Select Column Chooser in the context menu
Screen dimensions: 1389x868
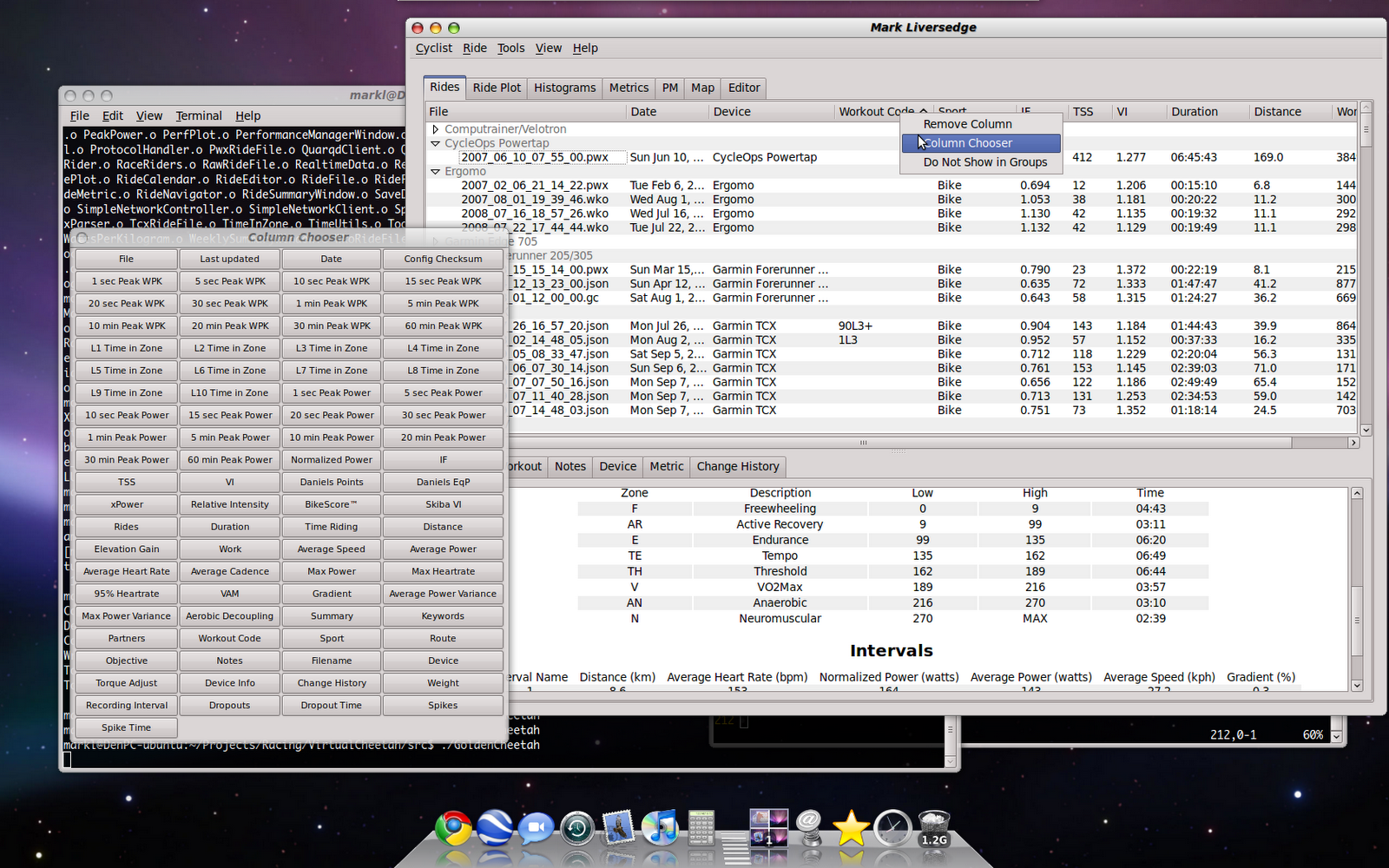pyautogui.click(x=981, y=143)
